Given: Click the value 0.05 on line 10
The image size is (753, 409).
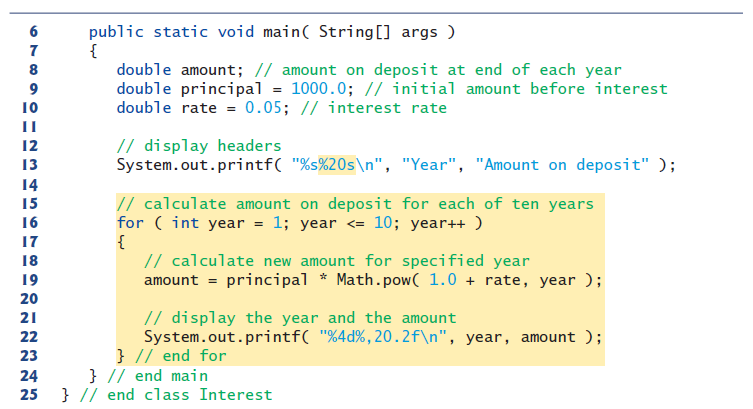Looking at the screenshot, I should (x=263, y=108).
